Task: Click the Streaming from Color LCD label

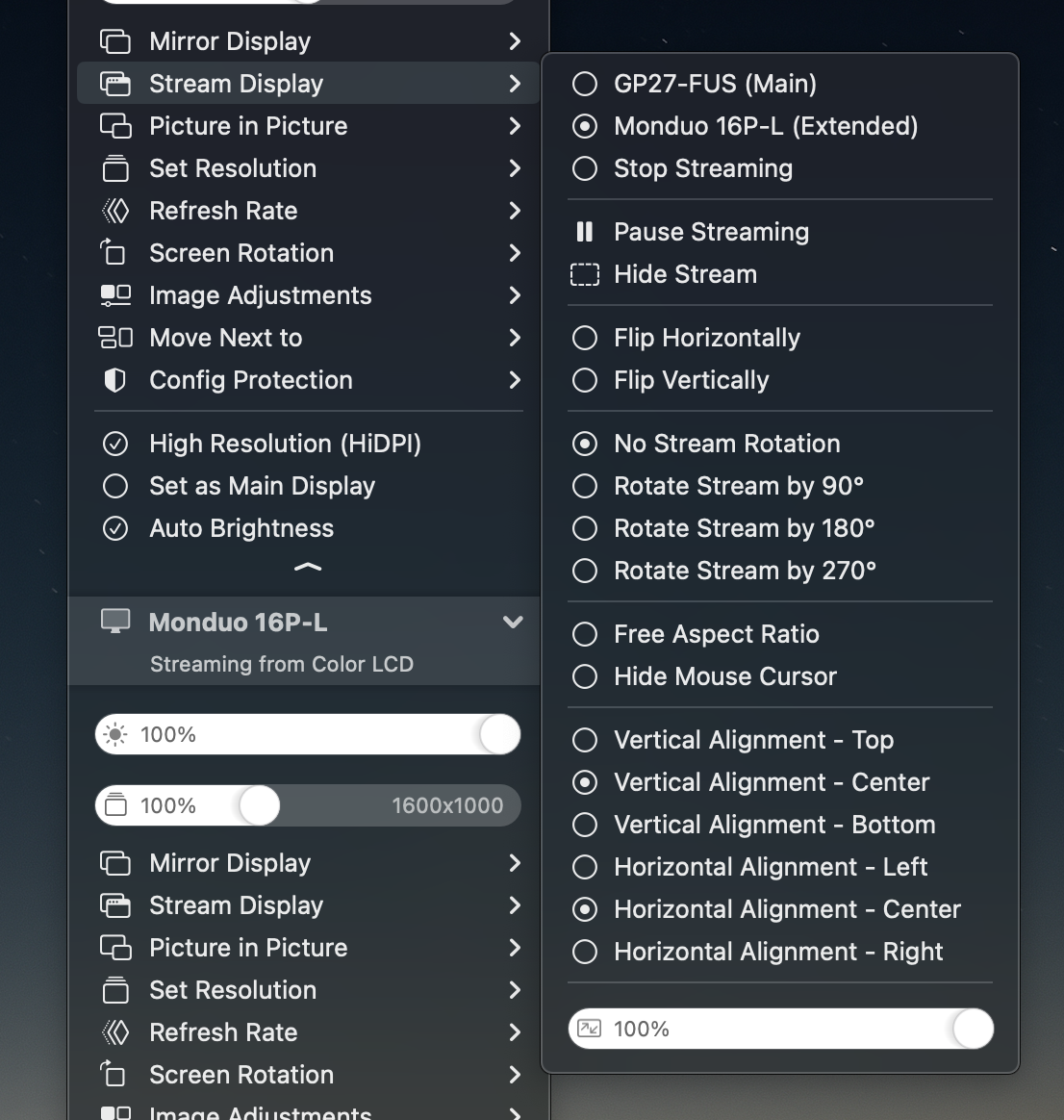Action: (x=281, y=664)
